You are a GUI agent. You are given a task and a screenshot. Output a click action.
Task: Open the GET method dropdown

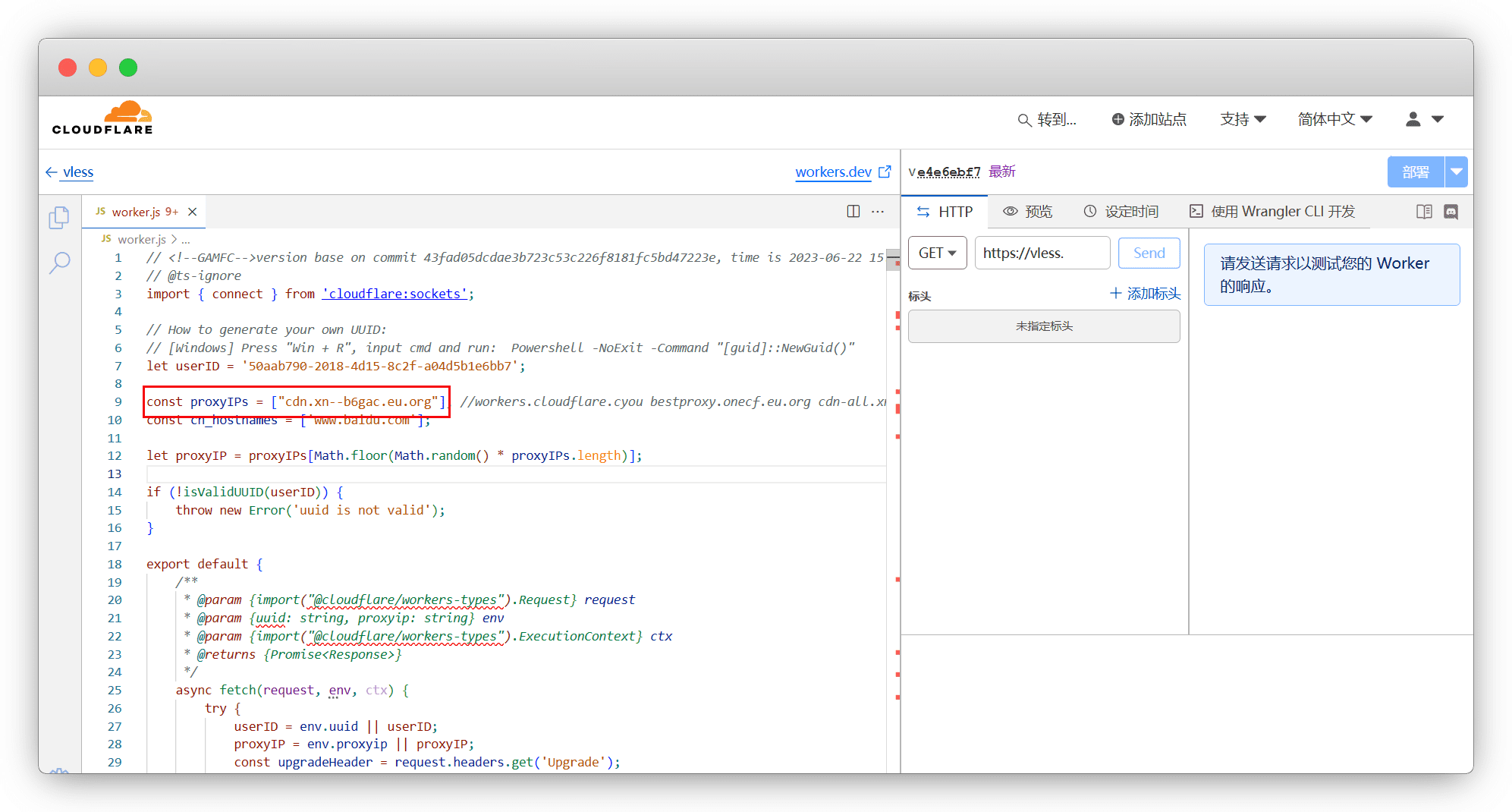938,253
